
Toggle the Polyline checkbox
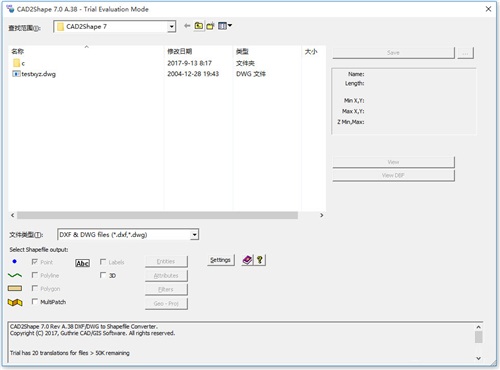tap(34, 275)
